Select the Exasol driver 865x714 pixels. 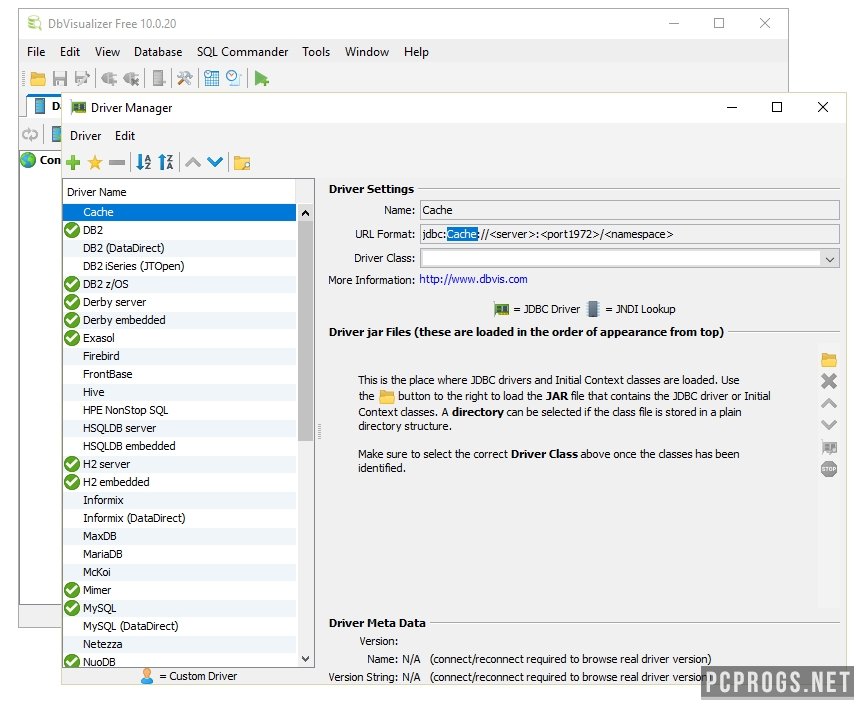pos(179,338)
